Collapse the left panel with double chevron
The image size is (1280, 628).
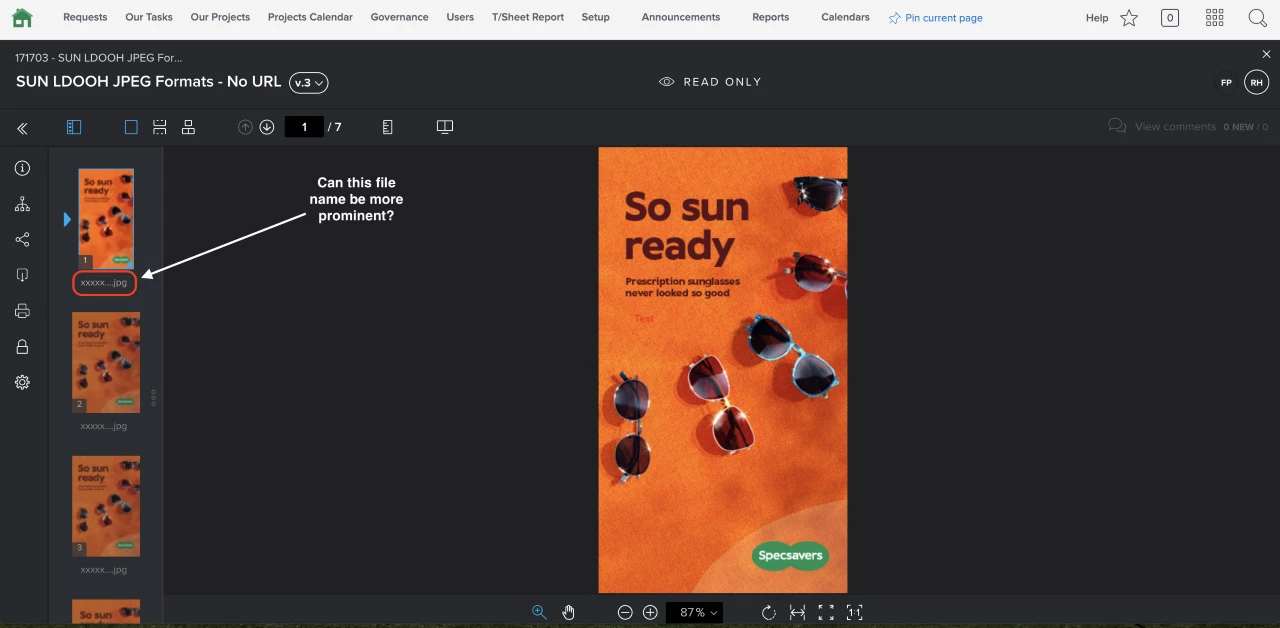[22, 128]
